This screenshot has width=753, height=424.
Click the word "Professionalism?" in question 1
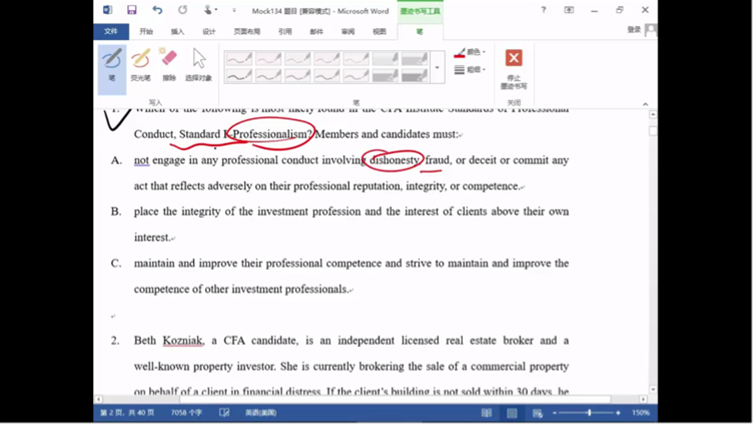(x=272, y=134)
